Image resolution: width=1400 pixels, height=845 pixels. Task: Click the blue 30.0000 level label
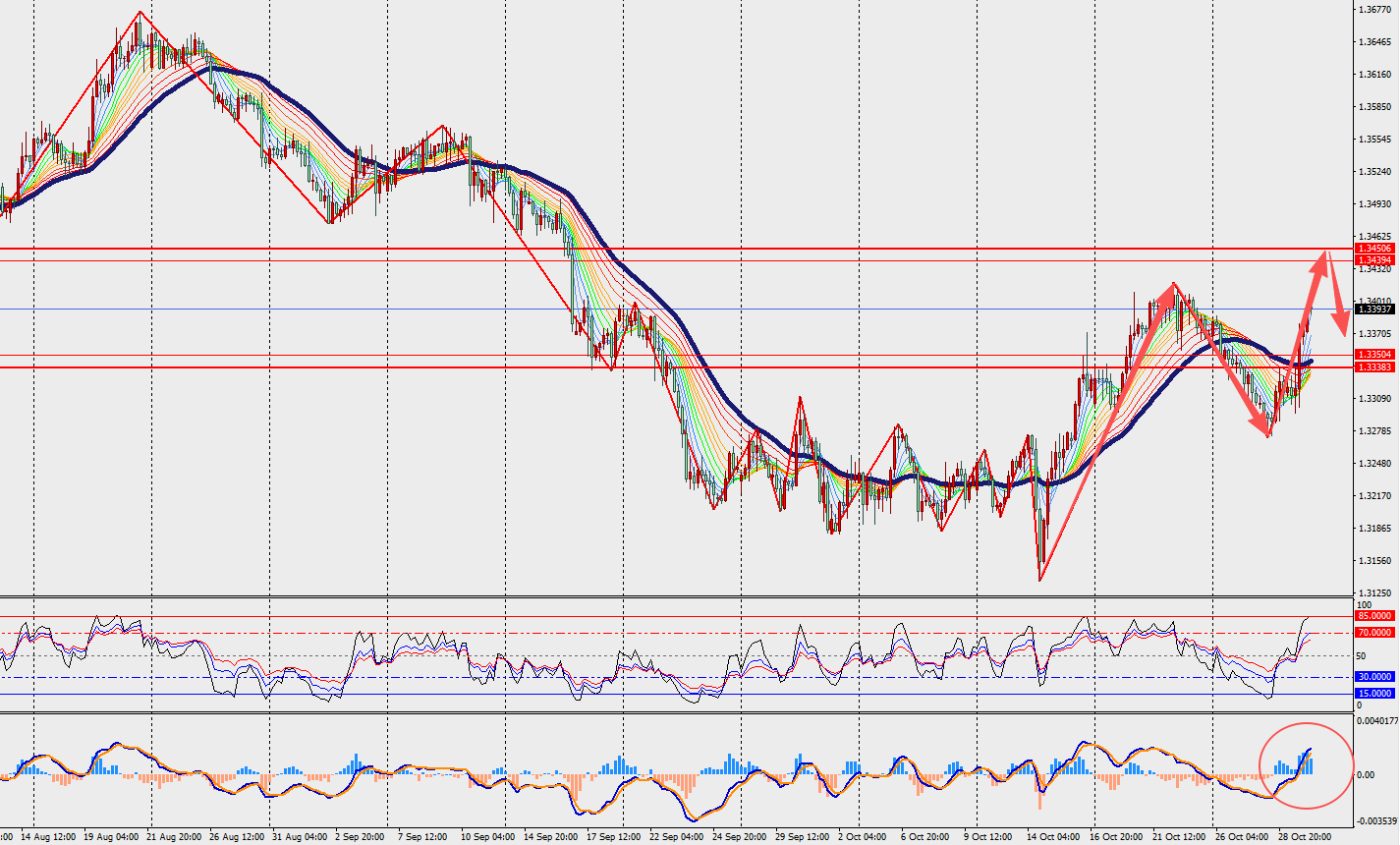click(x=1375, y=677)
